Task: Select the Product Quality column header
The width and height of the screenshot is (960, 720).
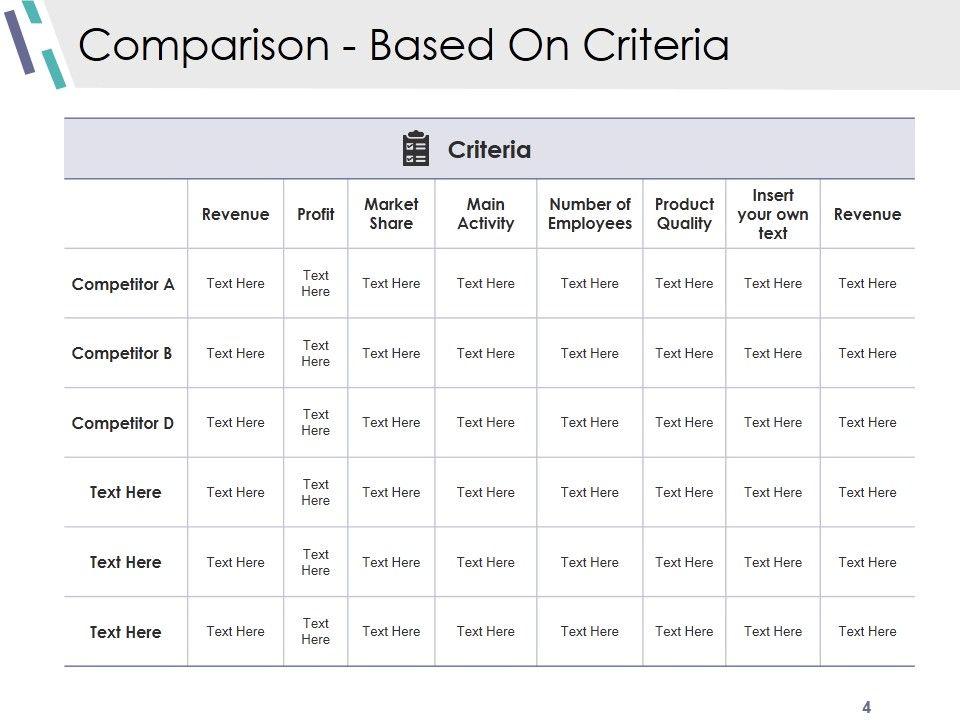Action: 684,214
